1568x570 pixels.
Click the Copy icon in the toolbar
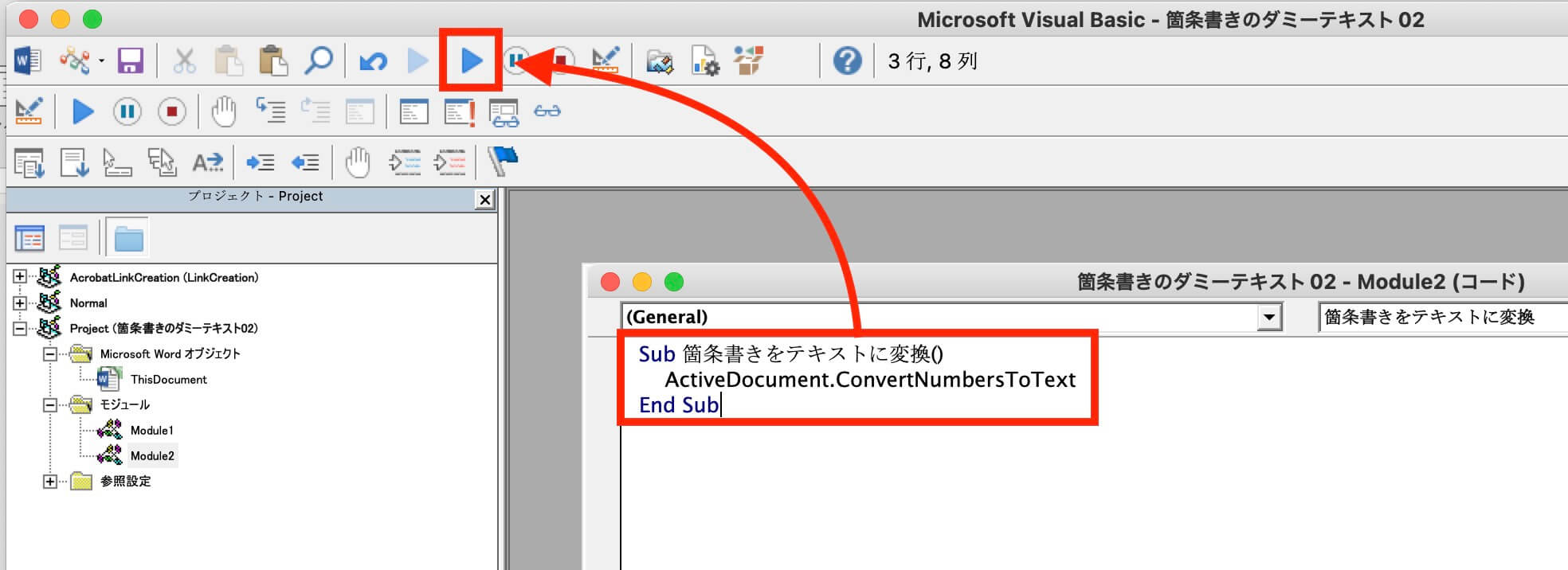tap(229, 61)
